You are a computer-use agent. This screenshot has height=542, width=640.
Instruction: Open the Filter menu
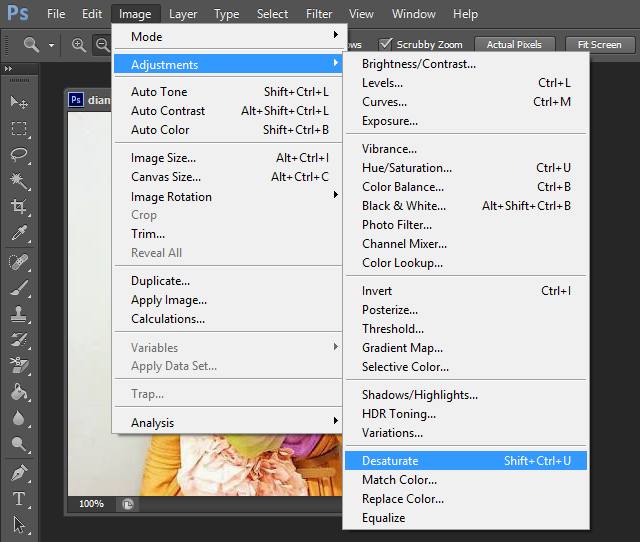(319, 14)
